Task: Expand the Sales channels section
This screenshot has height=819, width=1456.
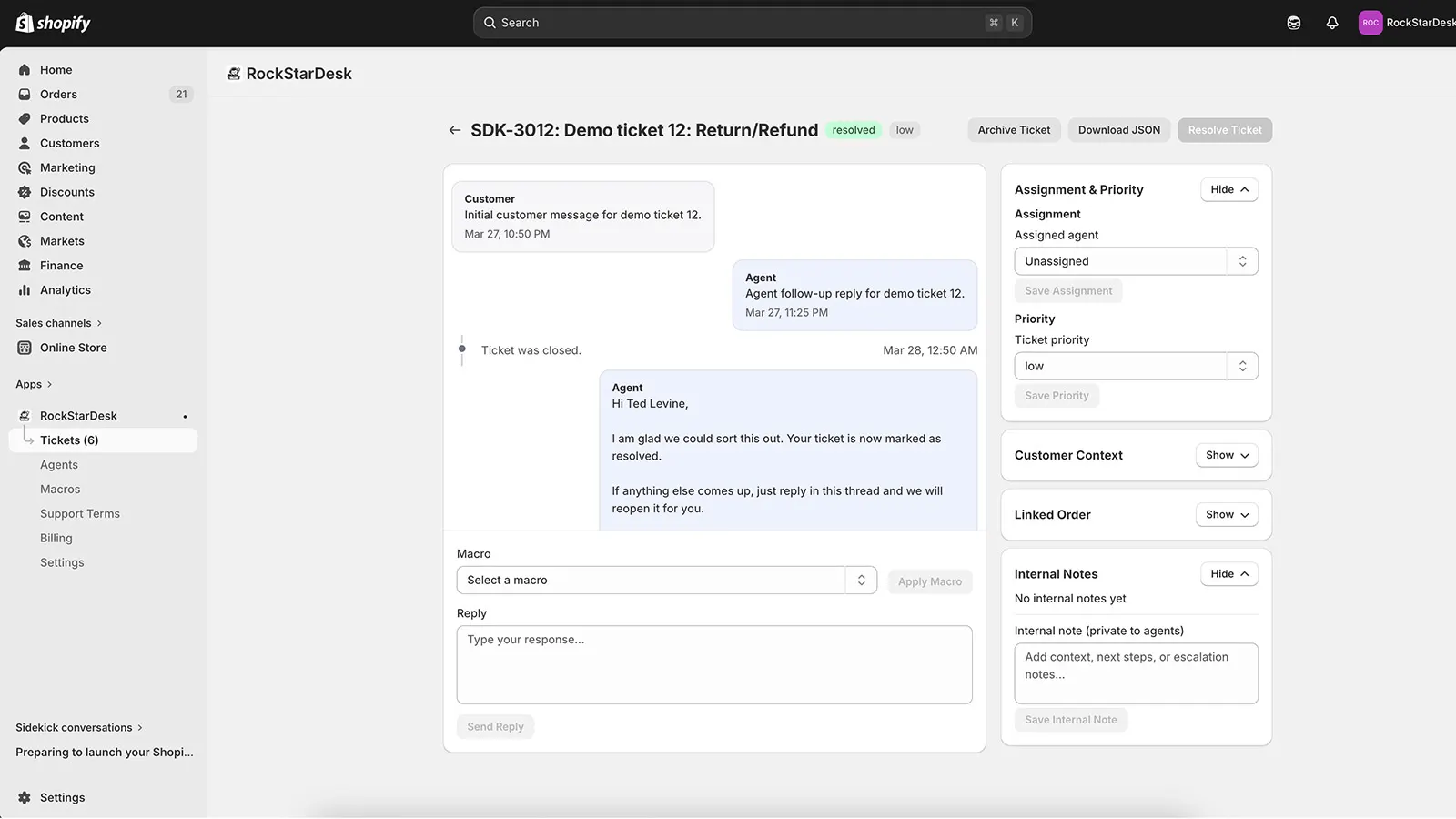Action: pos(58,324)
